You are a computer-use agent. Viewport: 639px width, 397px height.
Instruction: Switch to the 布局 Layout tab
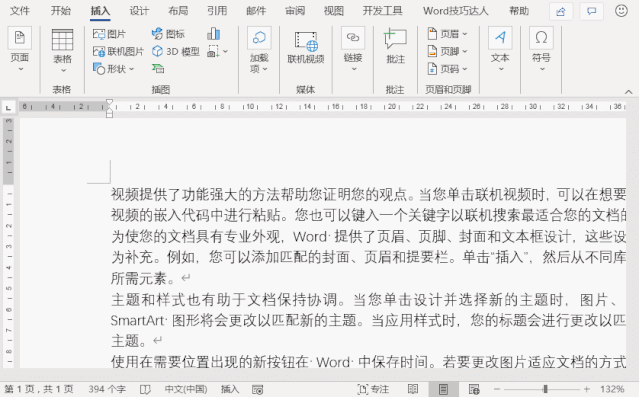[x=178, y=11]
